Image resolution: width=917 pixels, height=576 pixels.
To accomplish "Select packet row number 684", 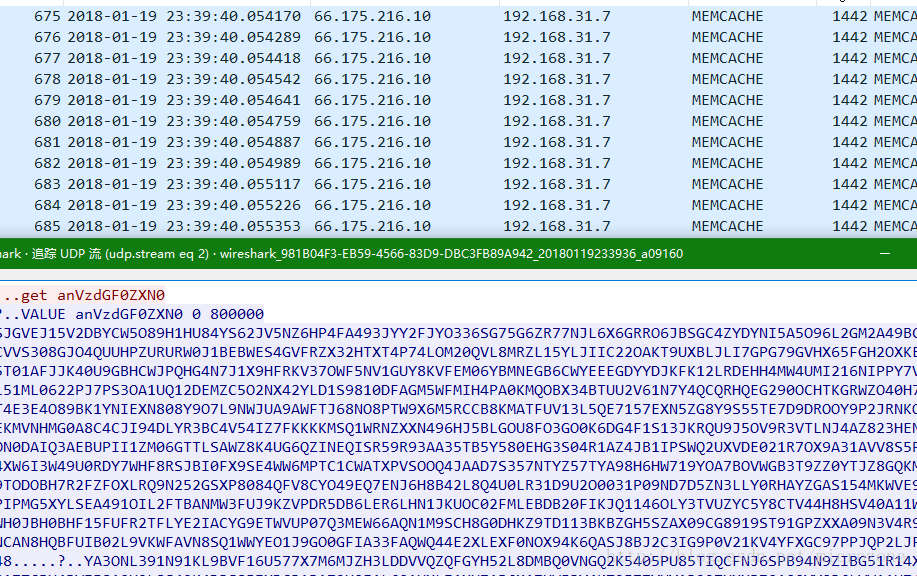I will click(x=458, y=206).
